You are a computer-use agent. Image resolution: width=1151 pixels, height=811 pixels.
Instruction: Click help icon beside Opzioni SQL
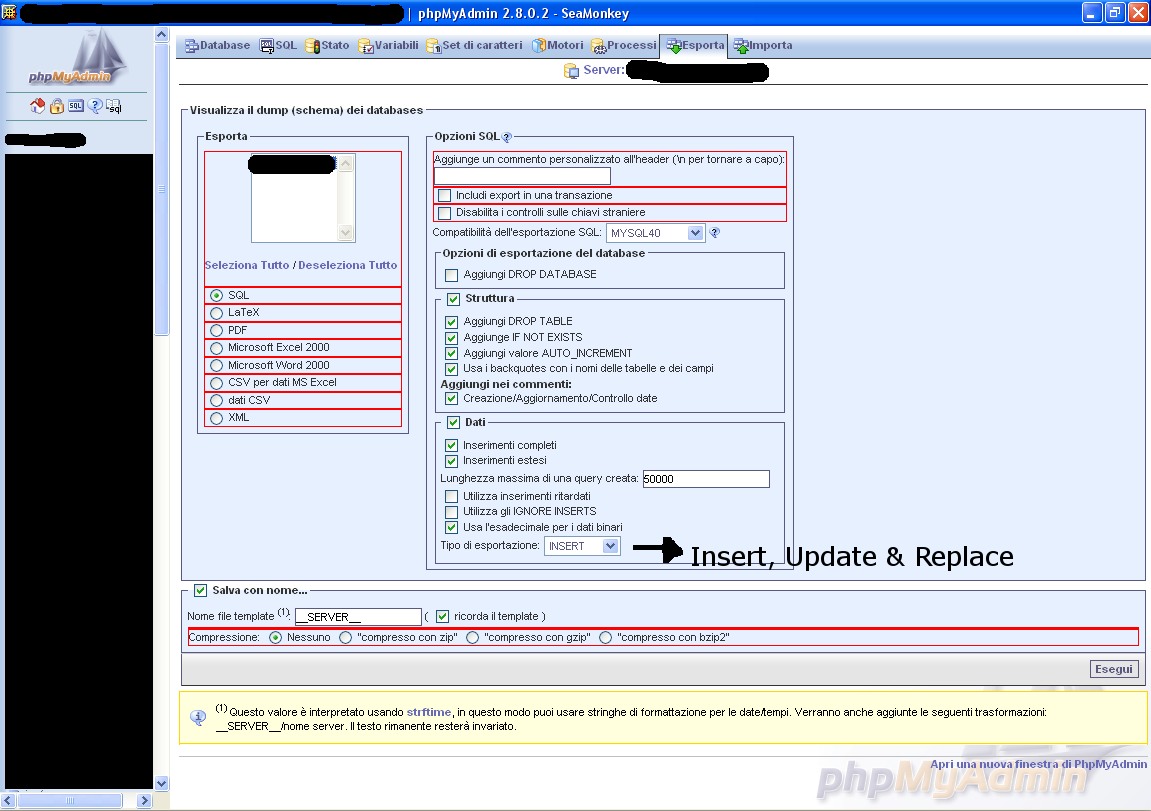click(507, 137)
